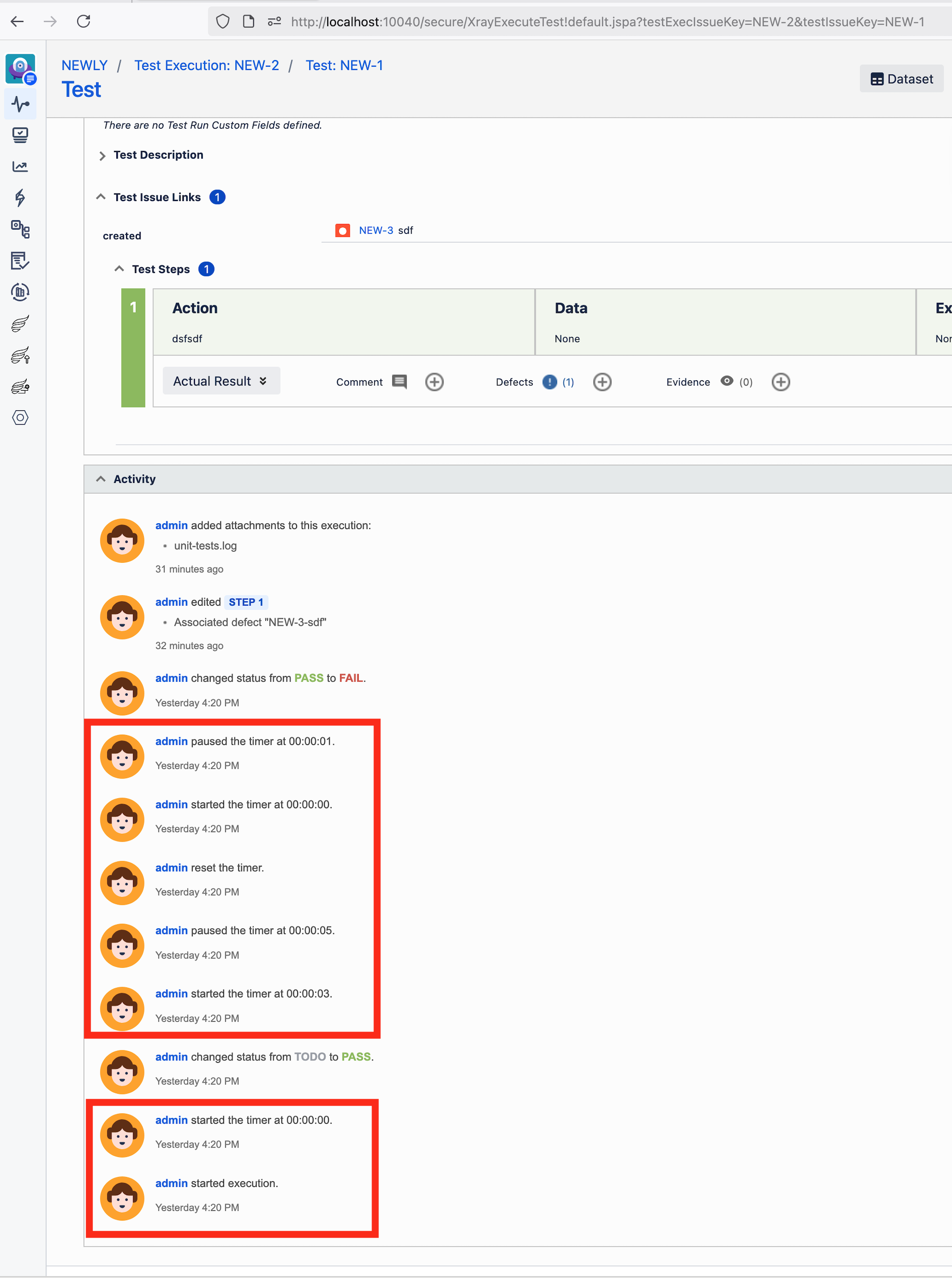
Task: Click the '31 minutes ago' timestamp
Action: 189,569
